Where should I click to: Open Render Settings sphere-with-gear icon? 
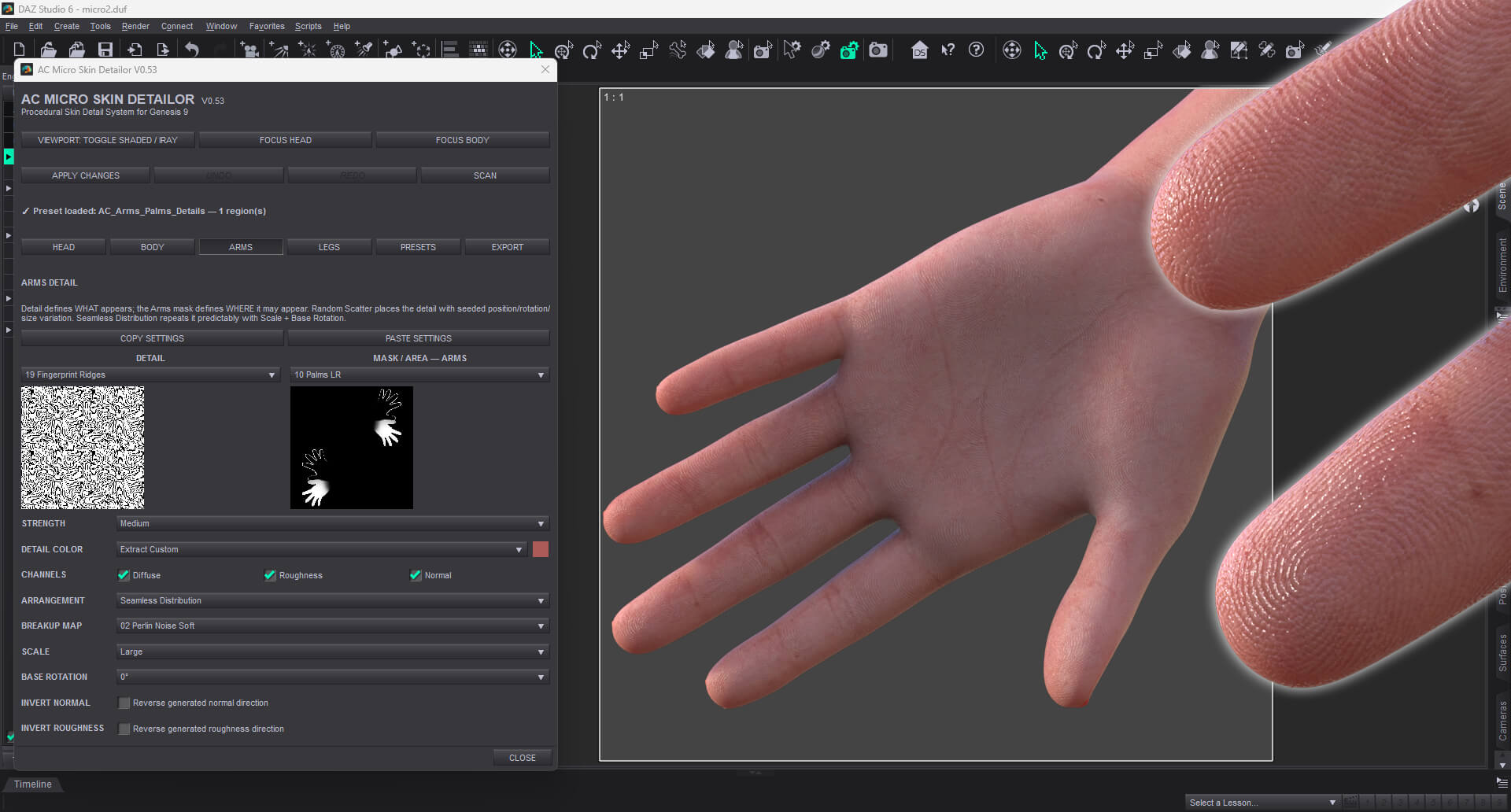(x=821, y=50)
